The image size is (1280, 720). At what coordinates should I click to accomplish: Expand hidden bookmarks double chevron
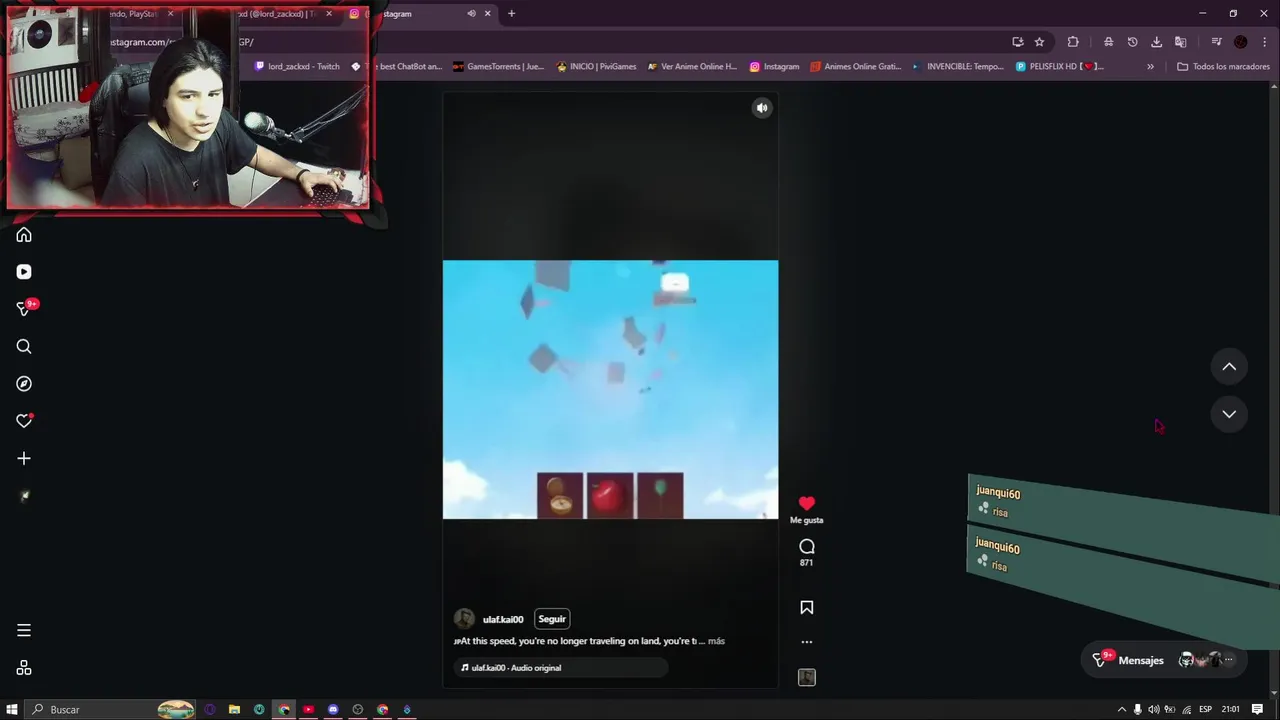coord(1150,67)
